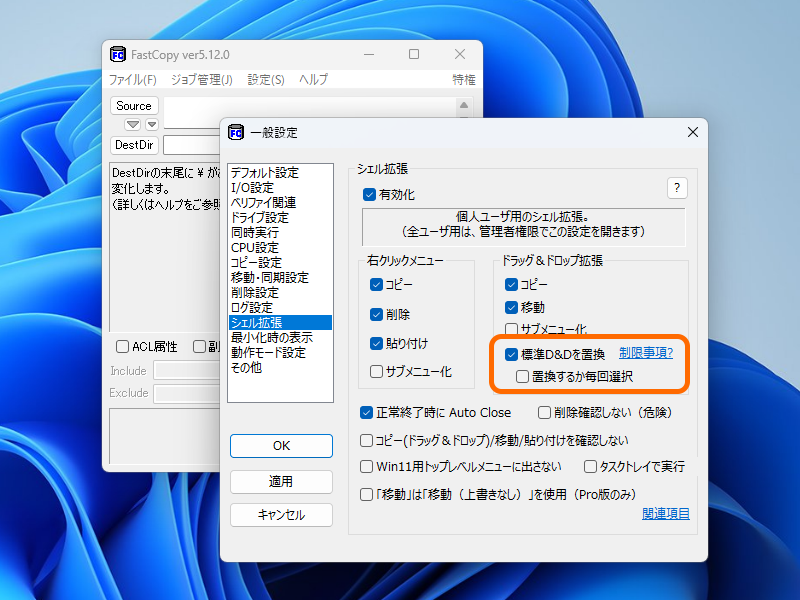Enable コピー(ドラッグ＆ドロップ)/移動/貼り付けを確認しない checkbox

point(366,440)
